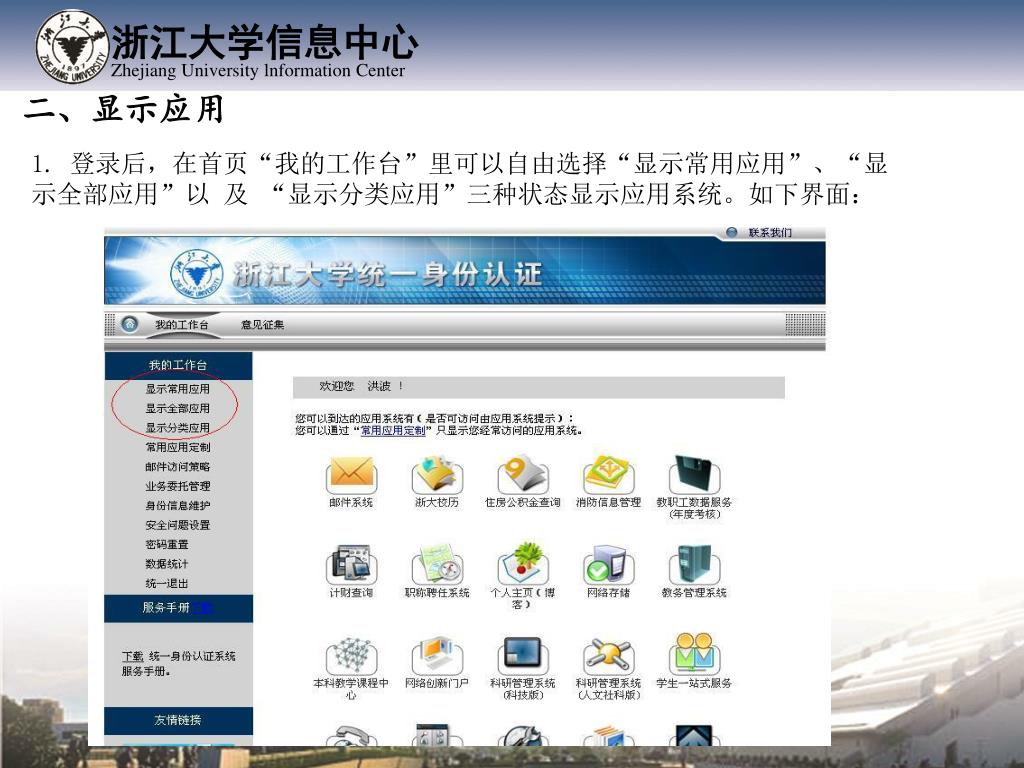
Task: Click the 联系我们 globe icon
Action: click(x=731, y=232)
